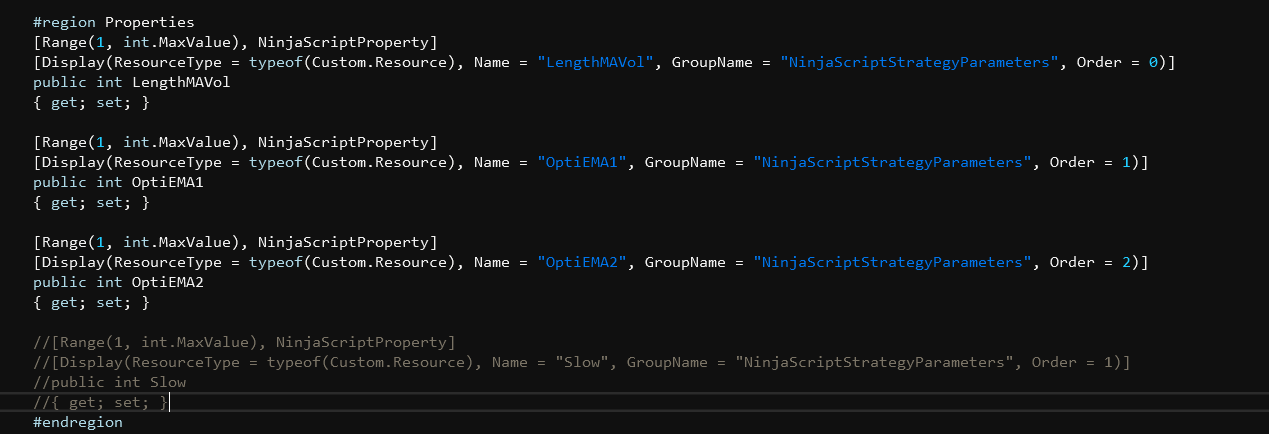Click "typeof" keyword in LengthMAVol Display attribute
Viewport: 1269px width, 434px height.
click(275, 62)
